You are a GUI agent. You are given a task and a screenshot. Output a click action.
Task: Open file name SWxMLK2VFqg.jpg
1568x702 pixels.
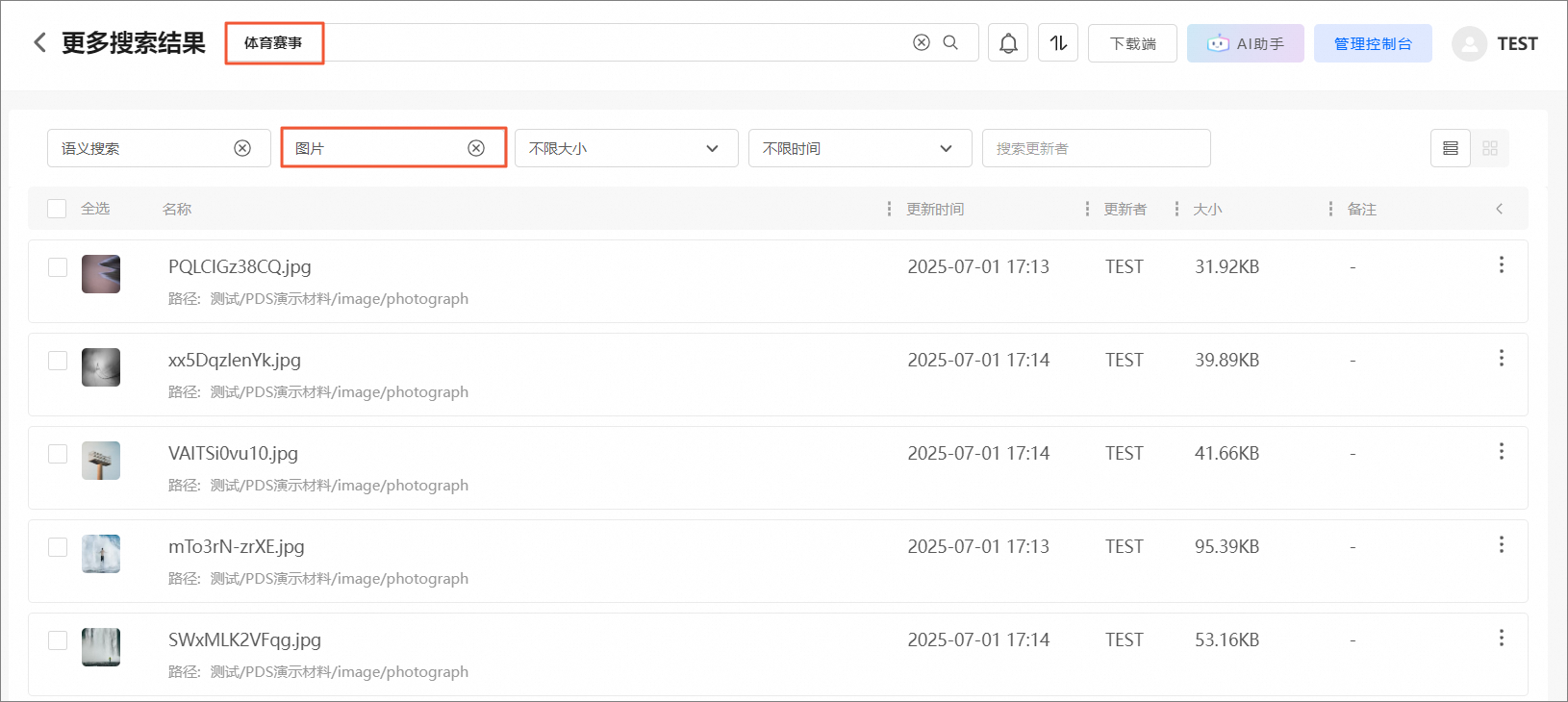244,640
